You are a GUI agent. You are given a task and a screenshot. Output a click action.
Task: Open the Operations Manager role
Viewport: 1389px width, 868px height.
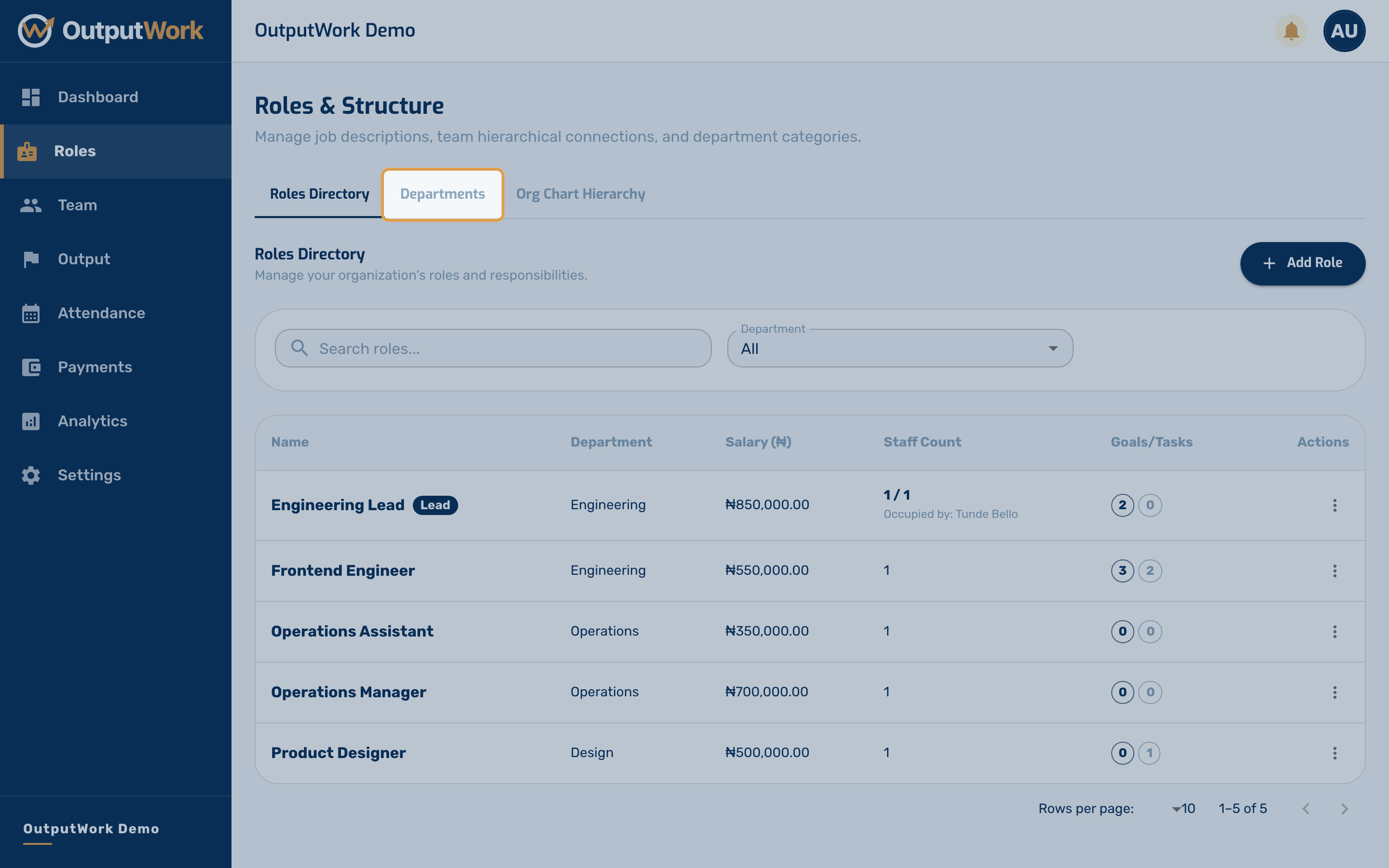348,692
